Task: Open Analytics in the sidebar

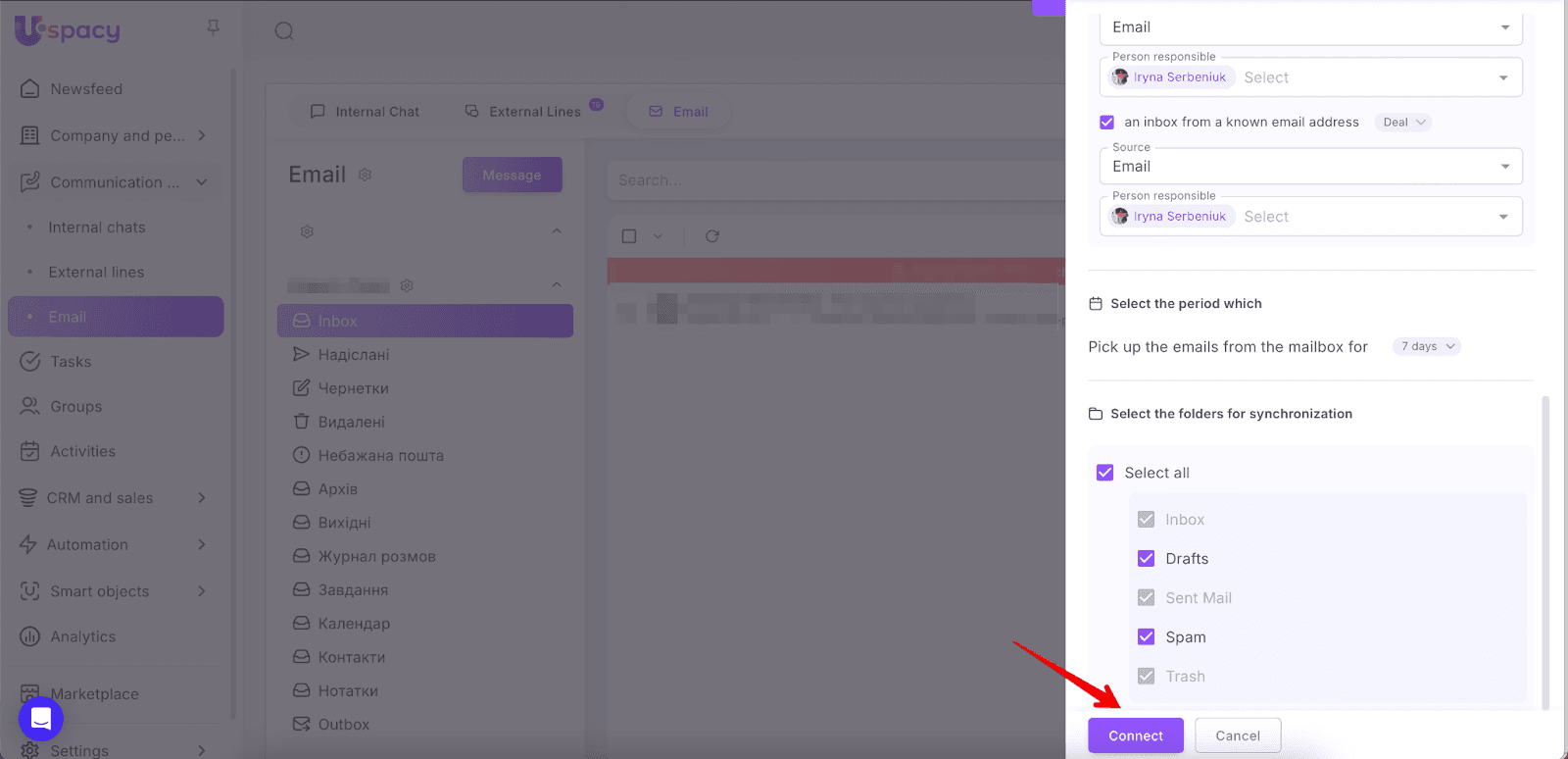Action: click(x=83, y=636)
